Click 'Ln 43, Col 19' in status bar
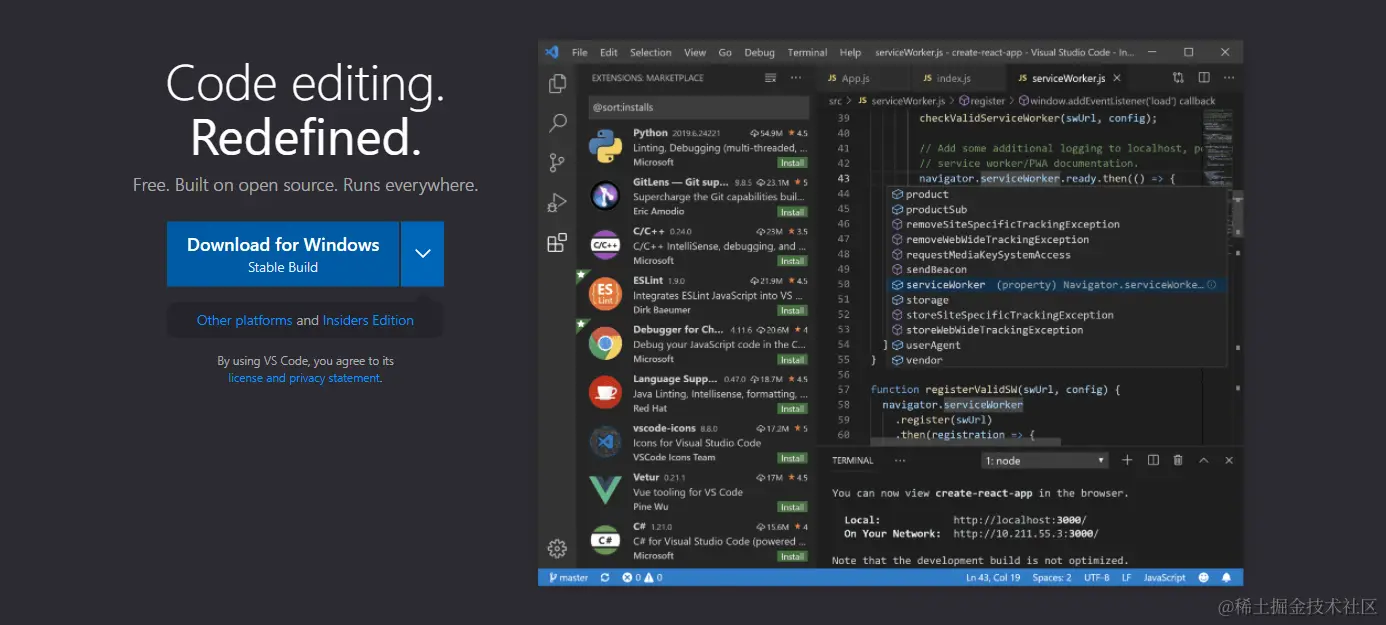 tap(993, 578)
